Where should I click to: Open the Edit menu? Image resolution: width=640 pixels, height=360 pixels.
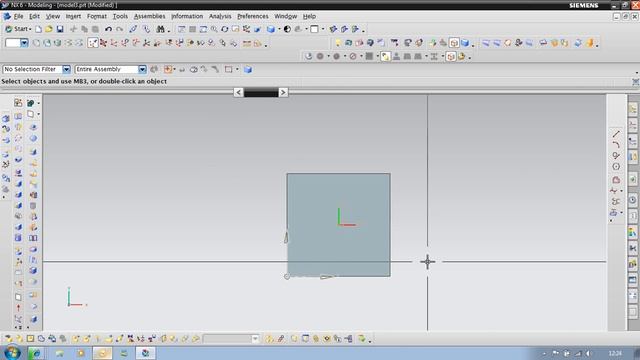[x=34, y=16]
